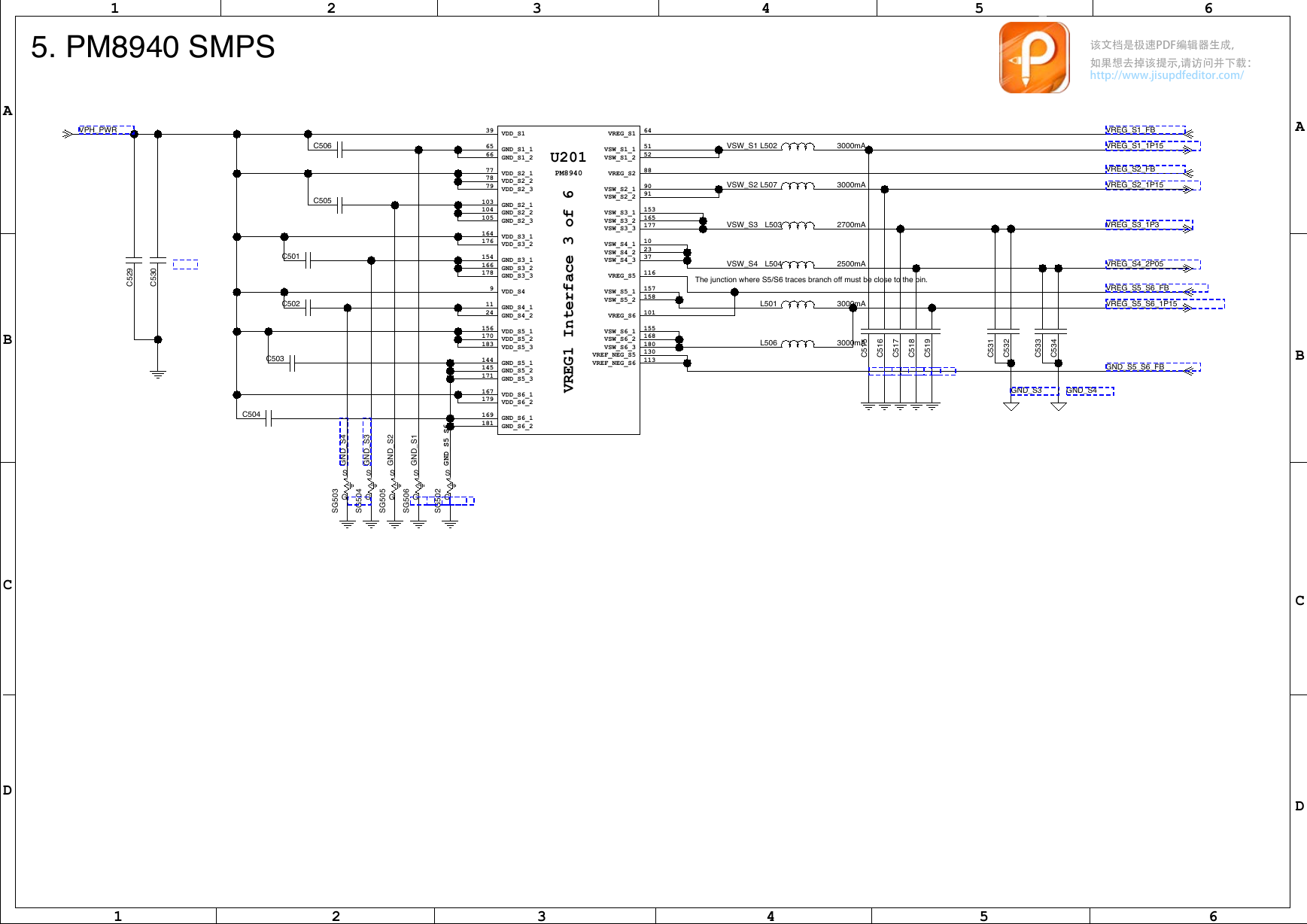Select the SG506 spark gap label
1307x924 pixels.
pos(406,501)
